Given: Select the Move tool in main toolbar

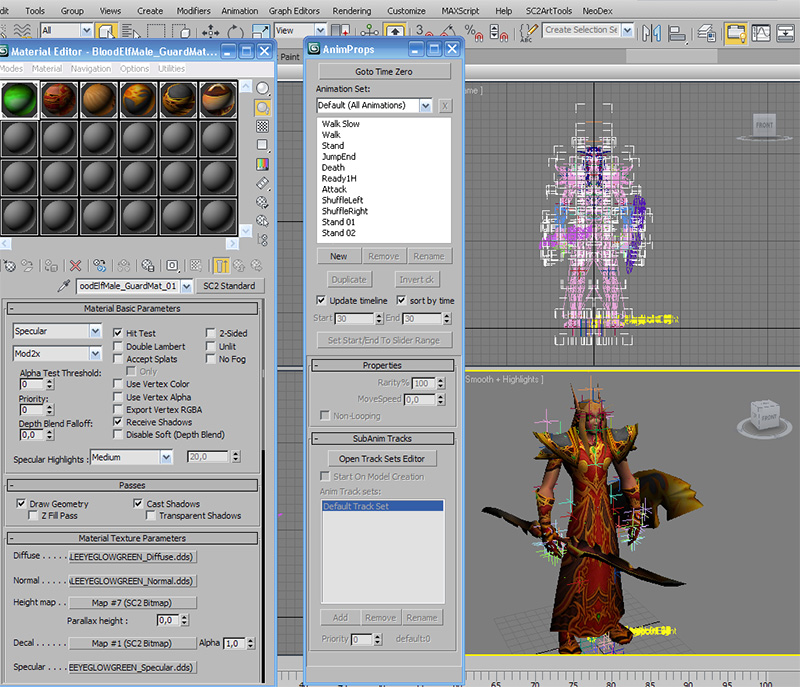Looking at the screenshot, I should 210,33.
